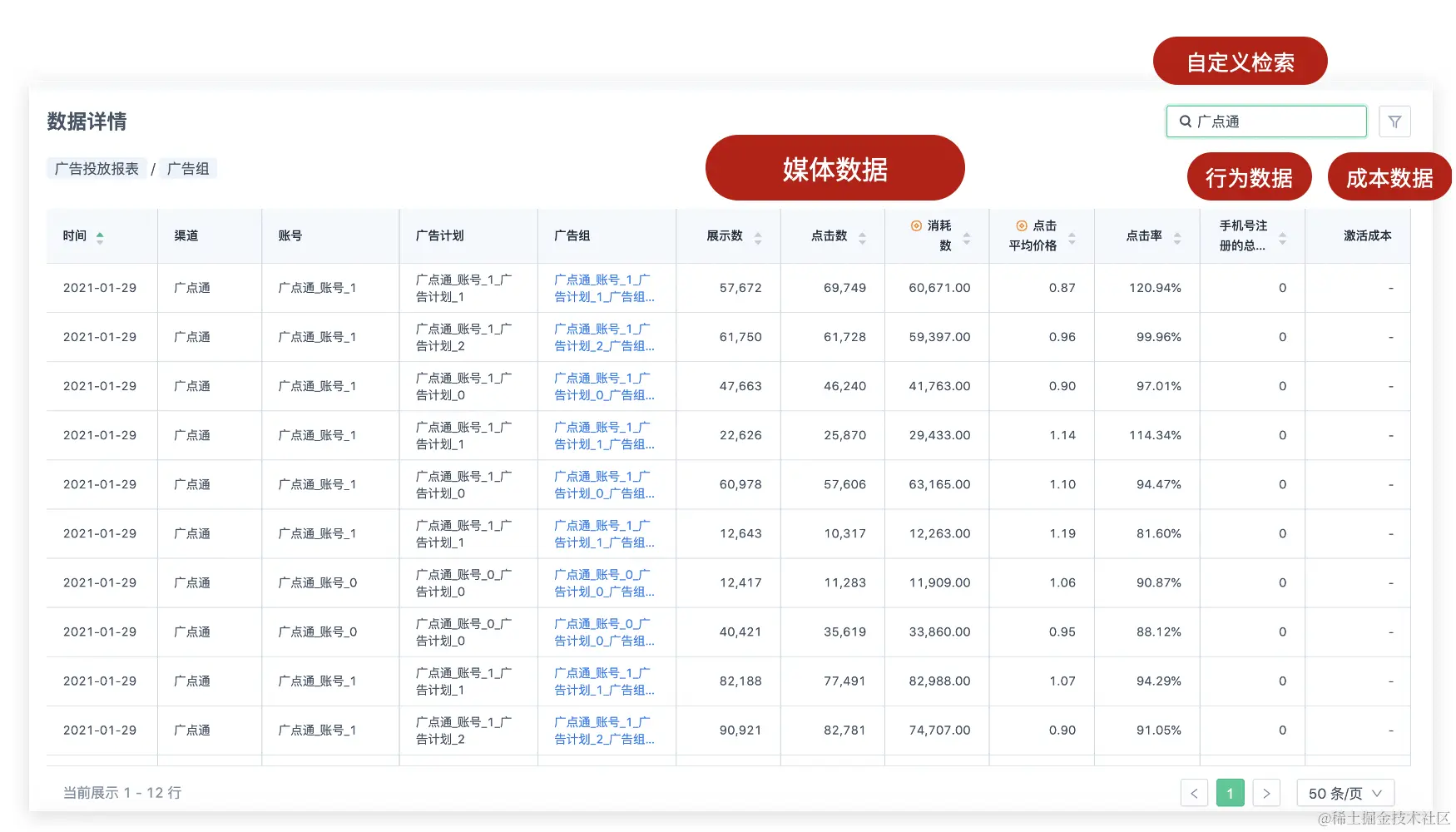Select click rate cell 99.96%

click(x=1158, y=337)
